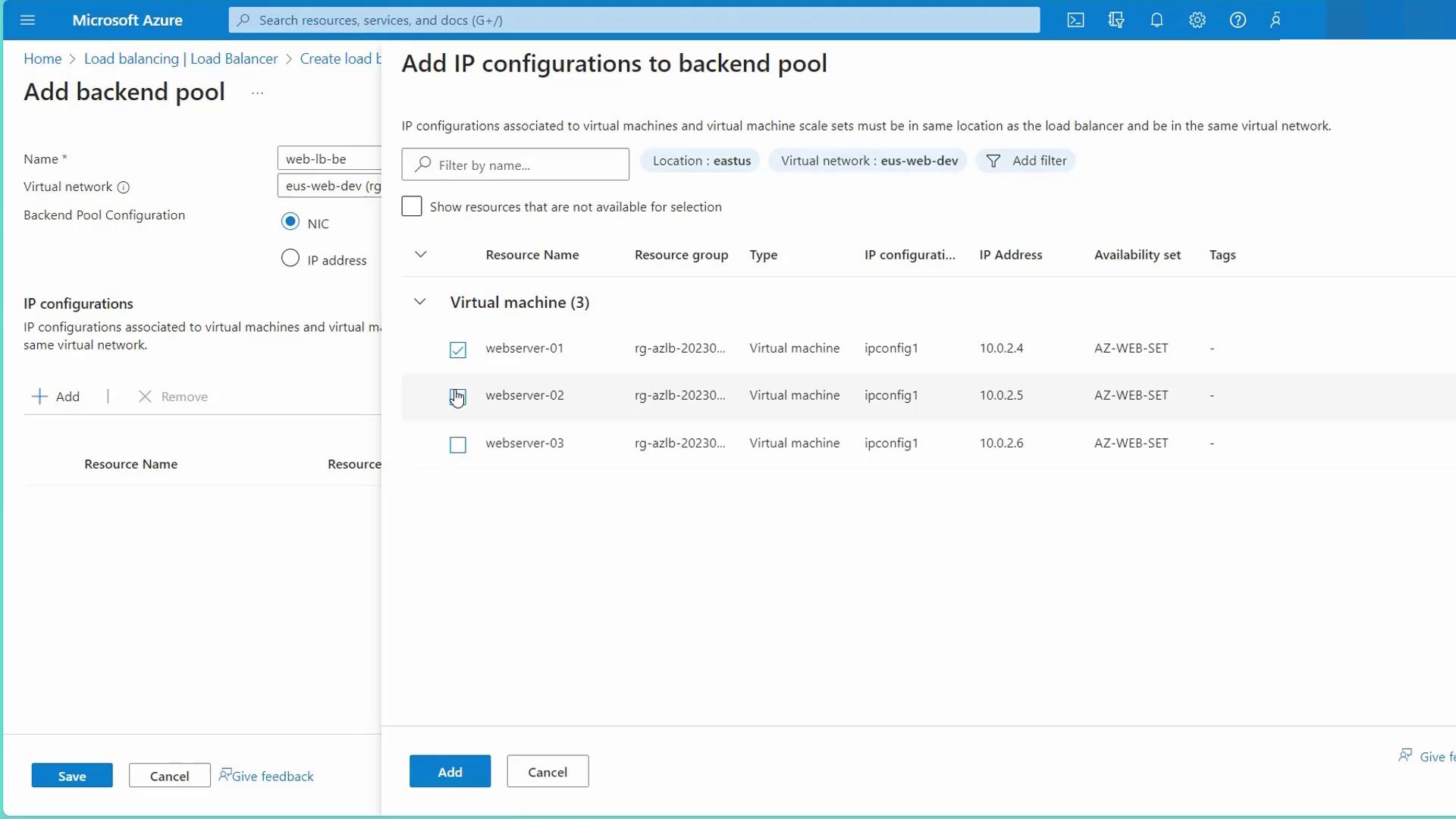Open the Azure portal hamburger menu

[28, 20]
